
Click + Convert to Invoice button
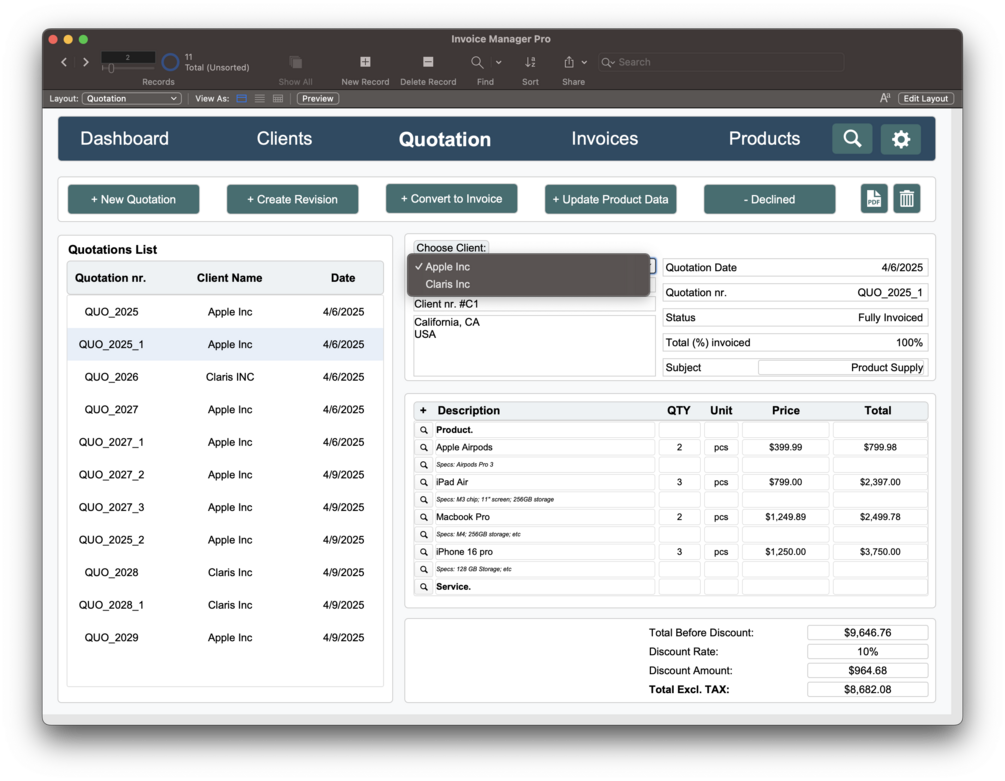pos(451,199)
